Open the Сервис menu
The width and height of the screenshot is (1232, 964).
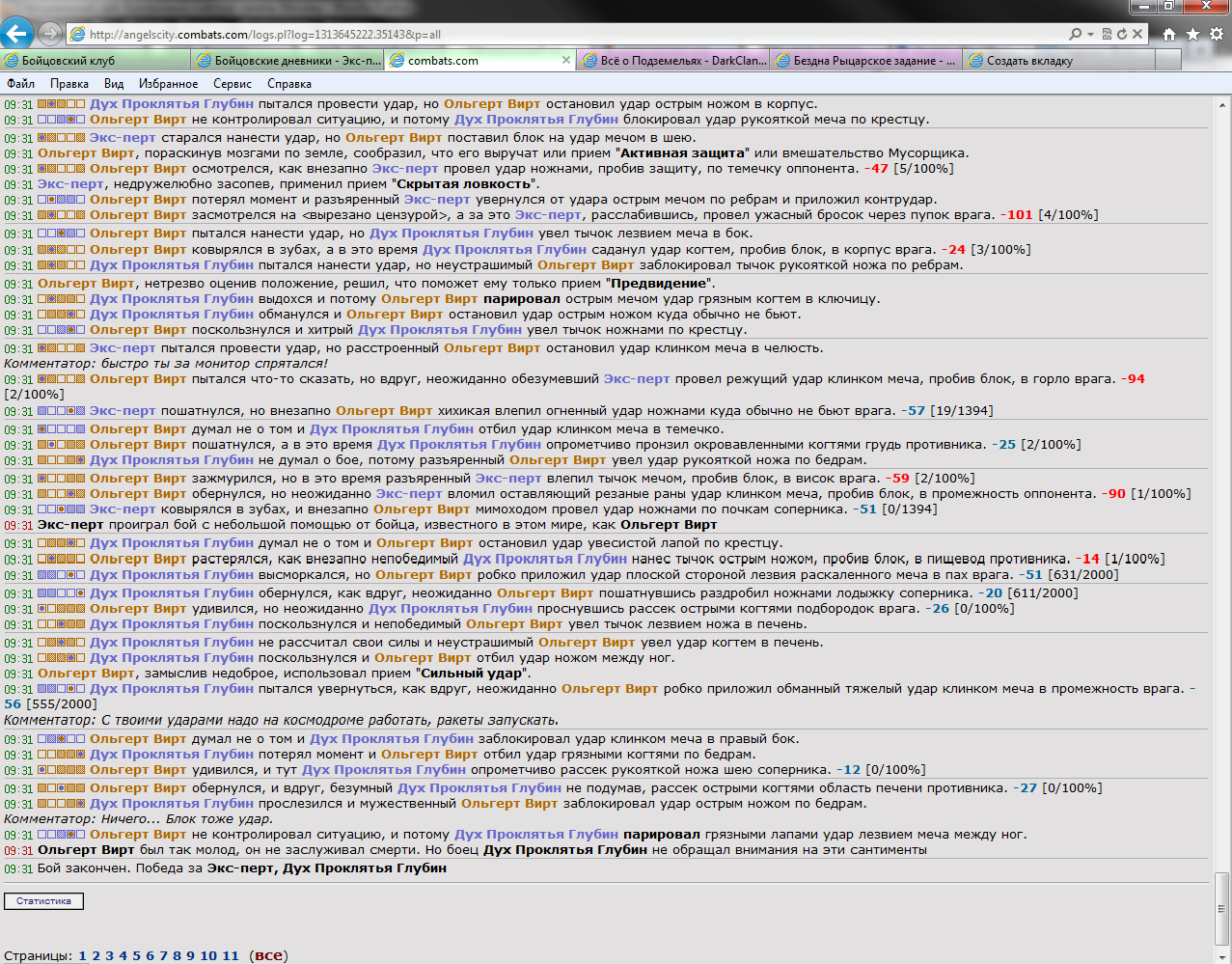coord(233,84)
